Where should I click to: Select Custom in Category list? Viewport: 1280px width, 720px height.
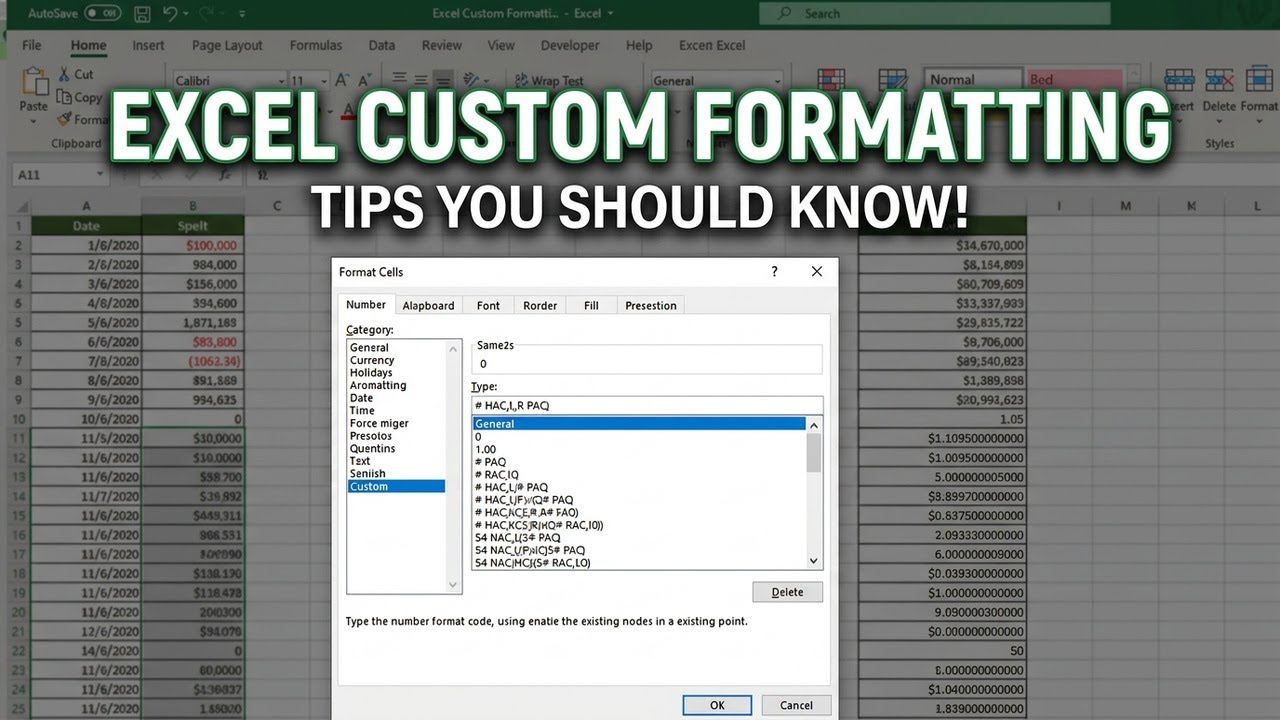pyautogui.click(x=396, y=486)
